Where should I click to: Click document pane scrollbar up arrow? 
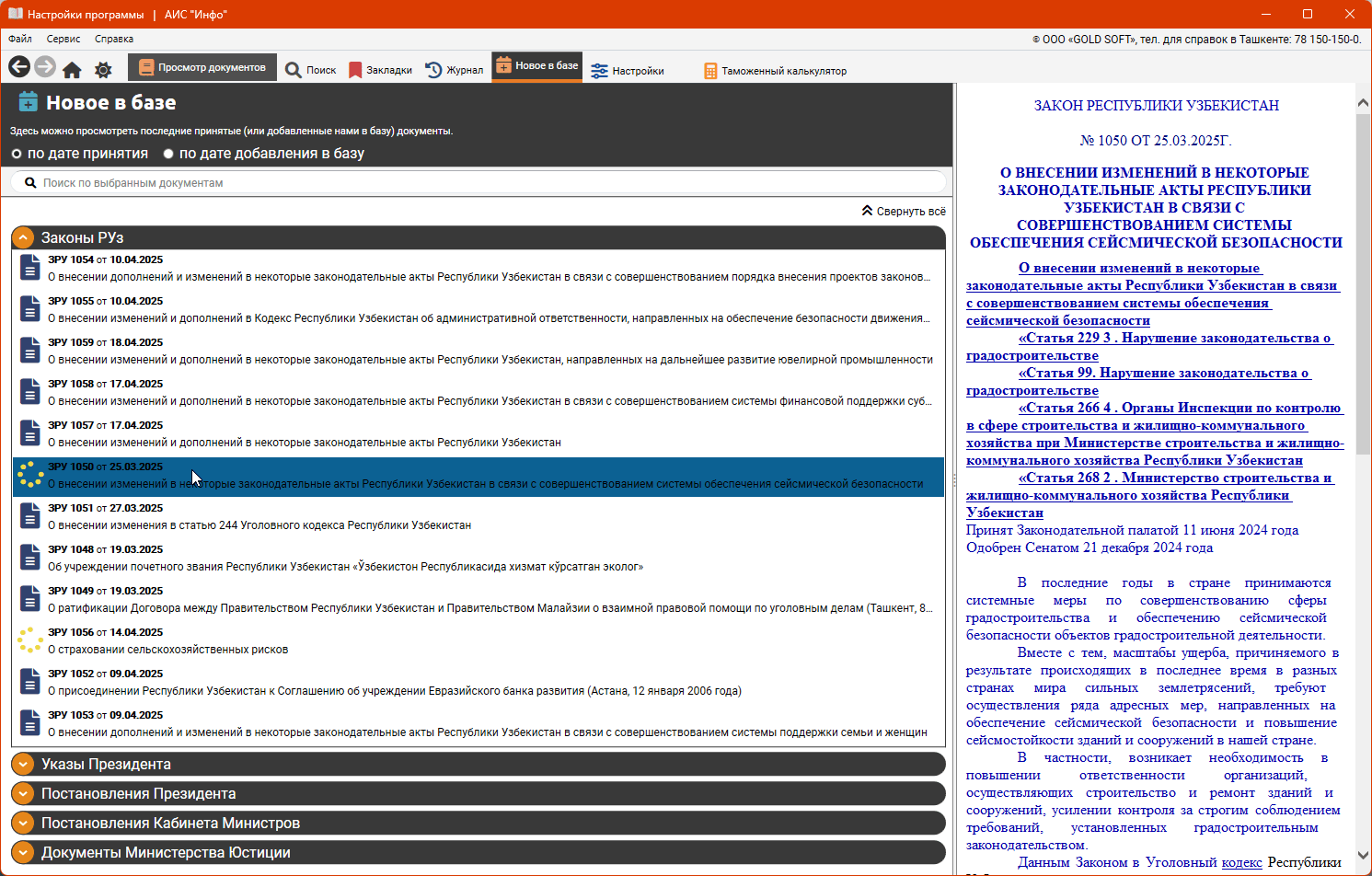coord(1364,104)
